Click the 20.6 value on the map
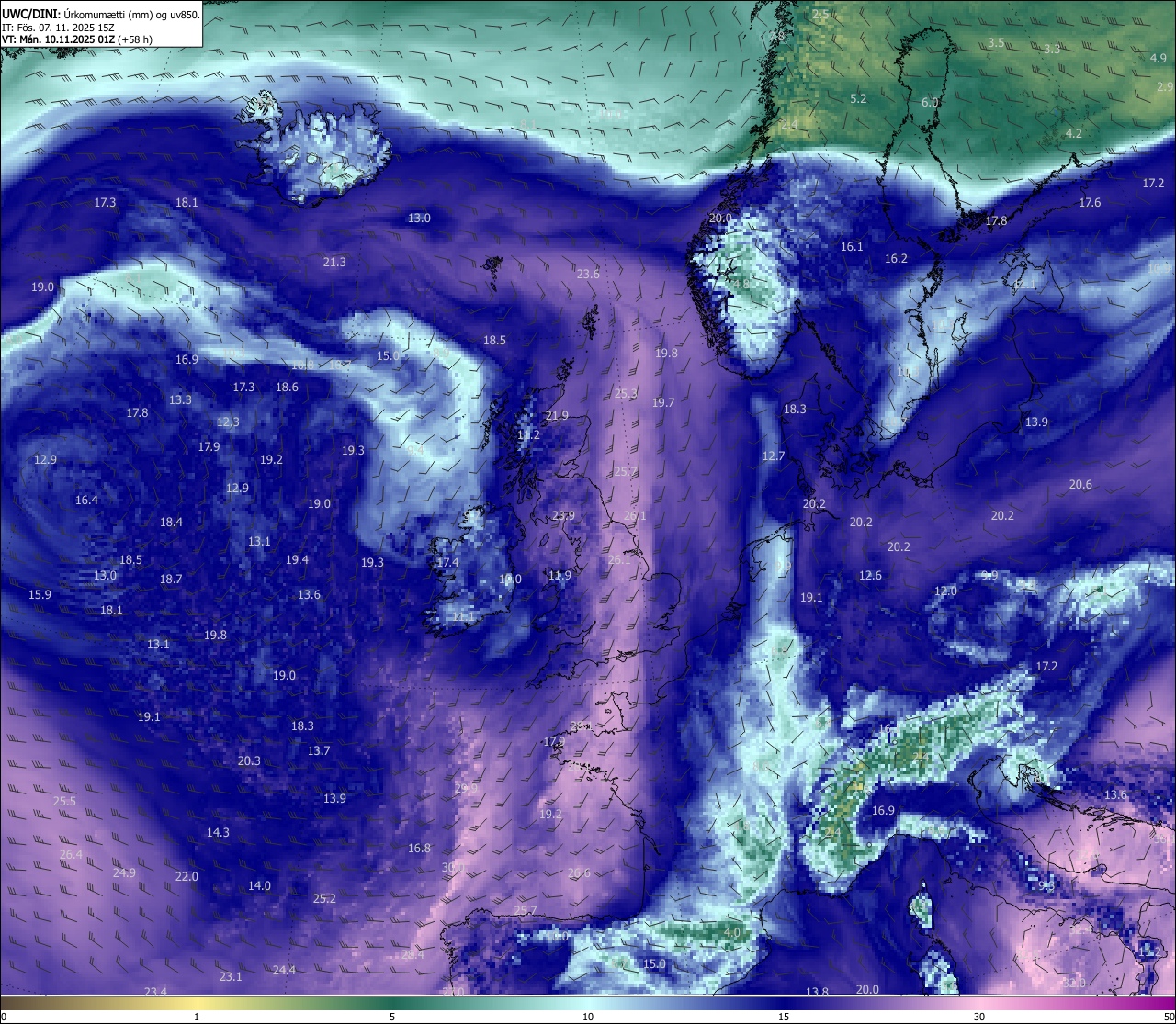Viewport: 1176px width, 1024px height. pyautogui.click(x=1080, y=484)
